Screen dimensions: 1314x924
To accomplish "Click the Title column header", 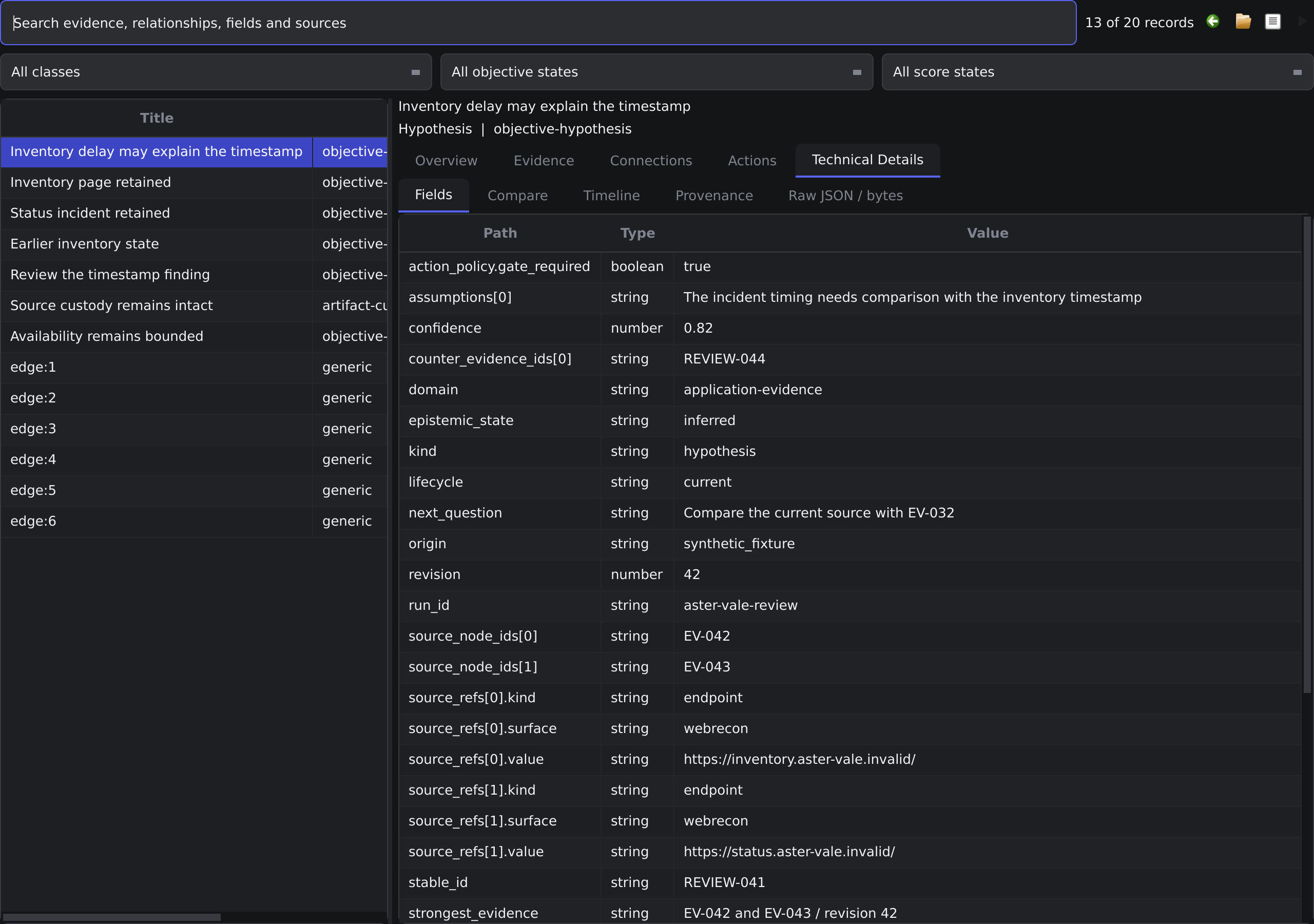I will coord(157,119).
